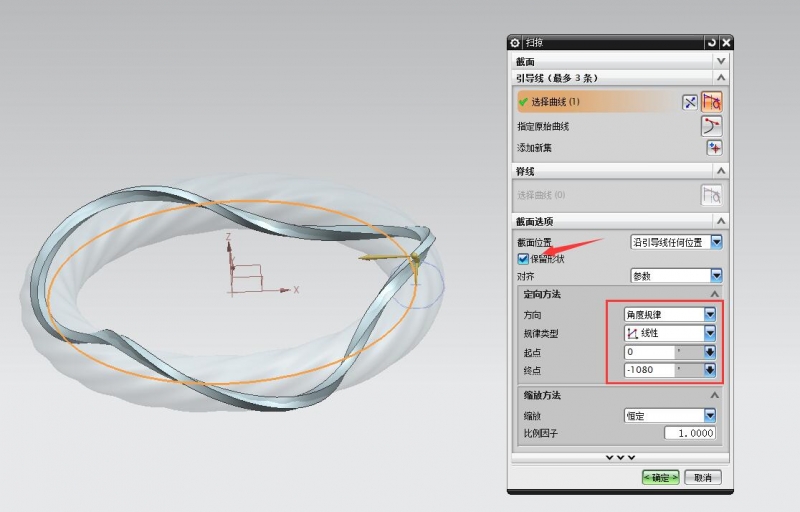Click the 取消 button
800x512 pixels.
tap(703, 477)
